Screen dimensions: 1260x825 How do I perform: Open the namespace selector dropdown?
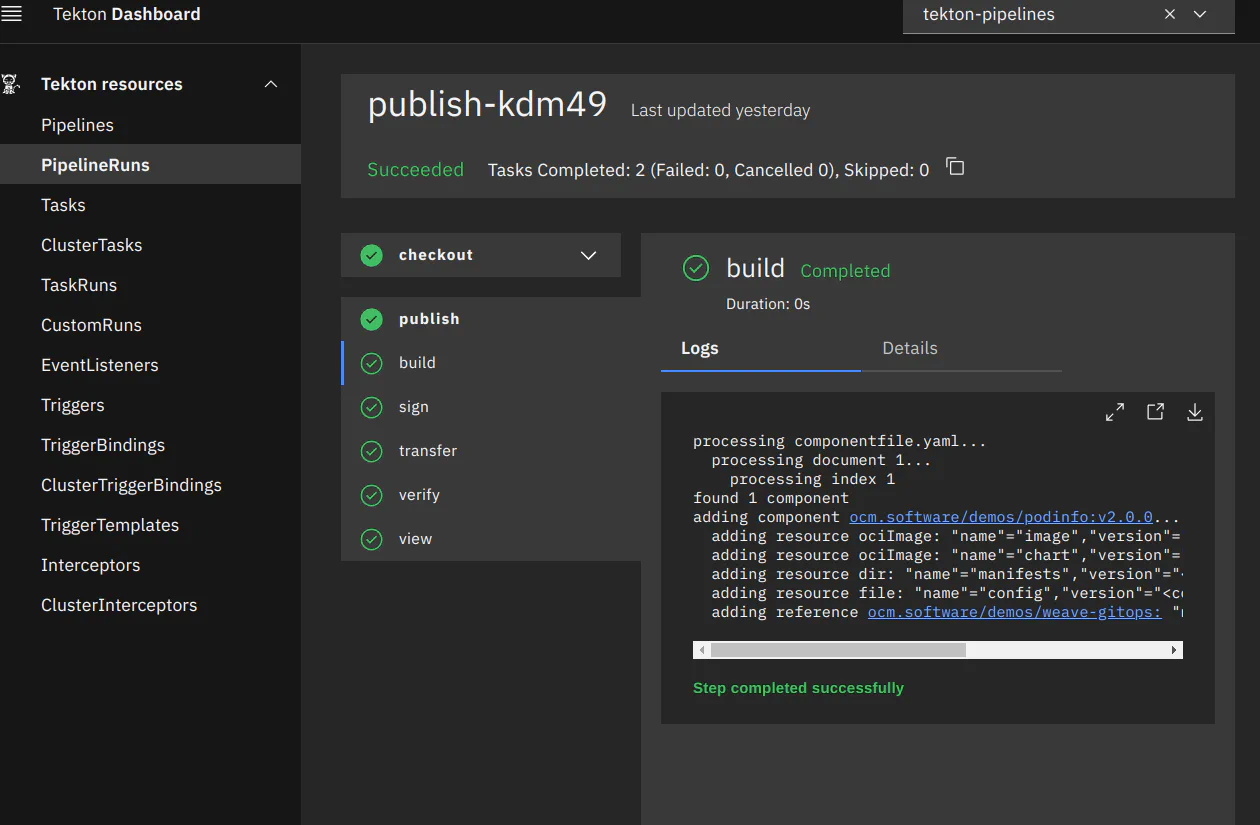(x=1198, y=15)
